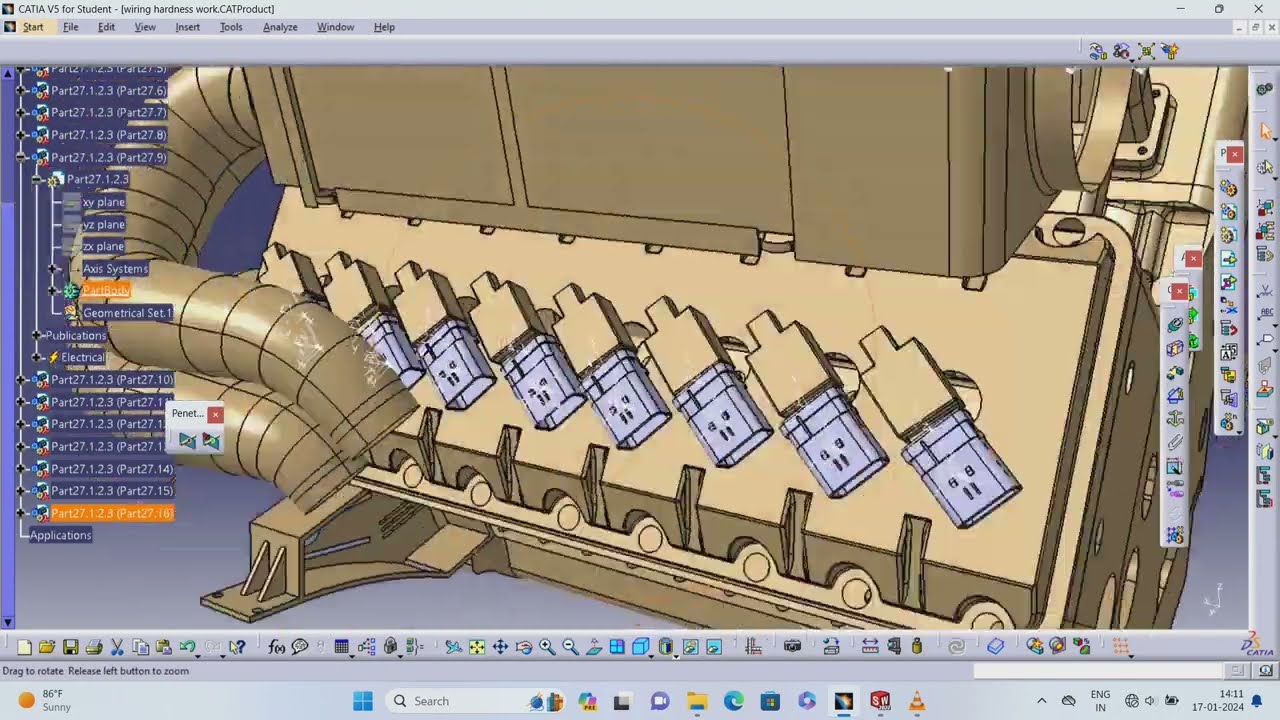Image resolution: width=1280 pixels, height=720 pixels.
Task: Expand the Publications node
Action: pyautogui.click(x=37, y=336)
